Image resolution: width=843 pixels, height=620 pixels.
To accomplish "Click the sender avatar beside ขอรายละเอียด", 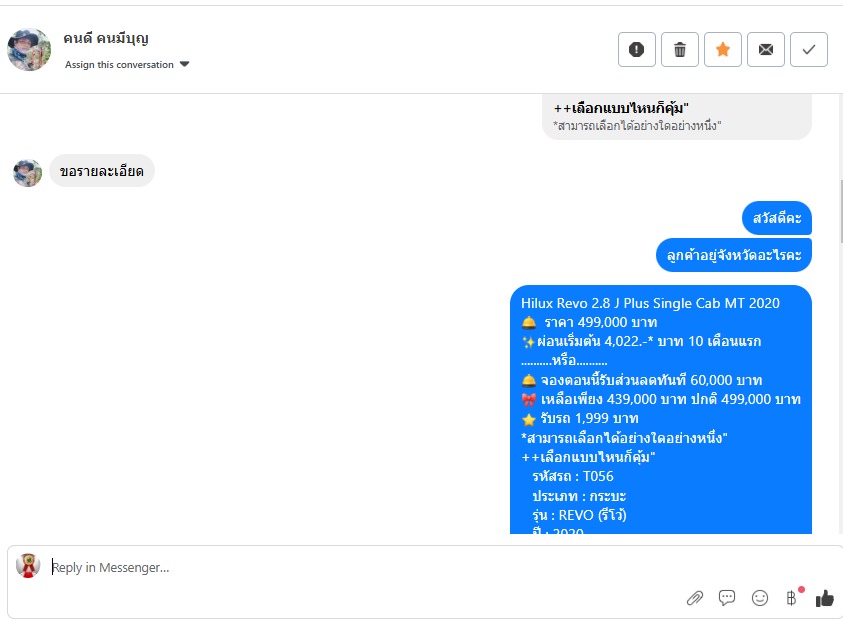I will click(x=27, y=173).
